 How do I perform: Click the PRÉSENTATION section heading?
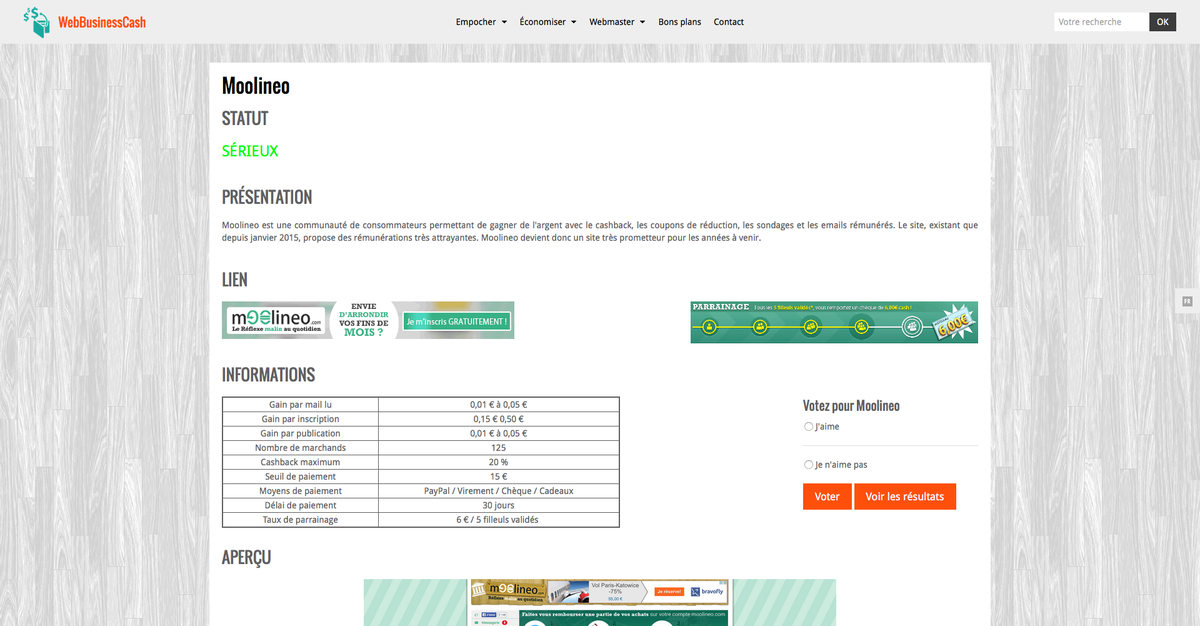pyautogui.click(x=267, y=197)
